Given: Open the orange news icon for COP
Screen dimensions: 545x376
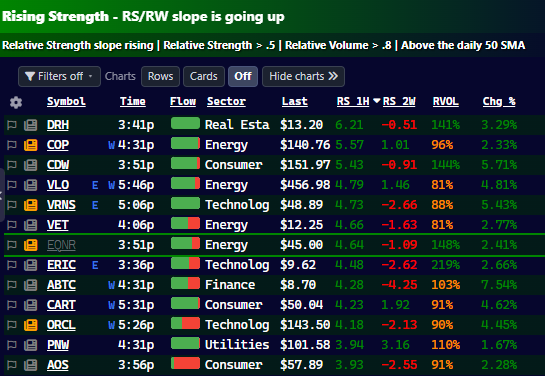Looking at the screenshot, I should pyautogui.click(x=31, y=145).
